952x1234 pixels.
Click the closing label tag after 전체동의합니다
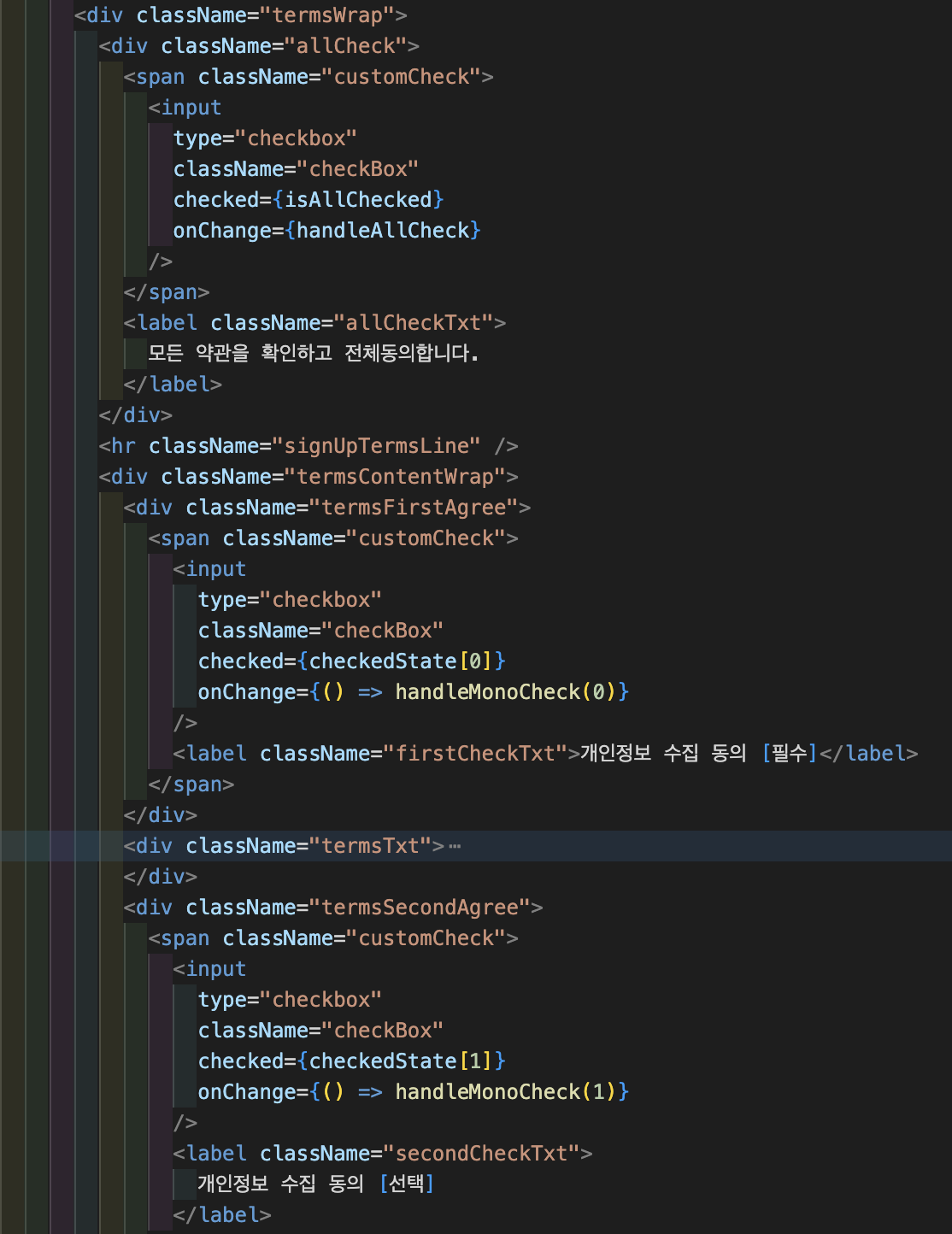click(x=173, y=385)
